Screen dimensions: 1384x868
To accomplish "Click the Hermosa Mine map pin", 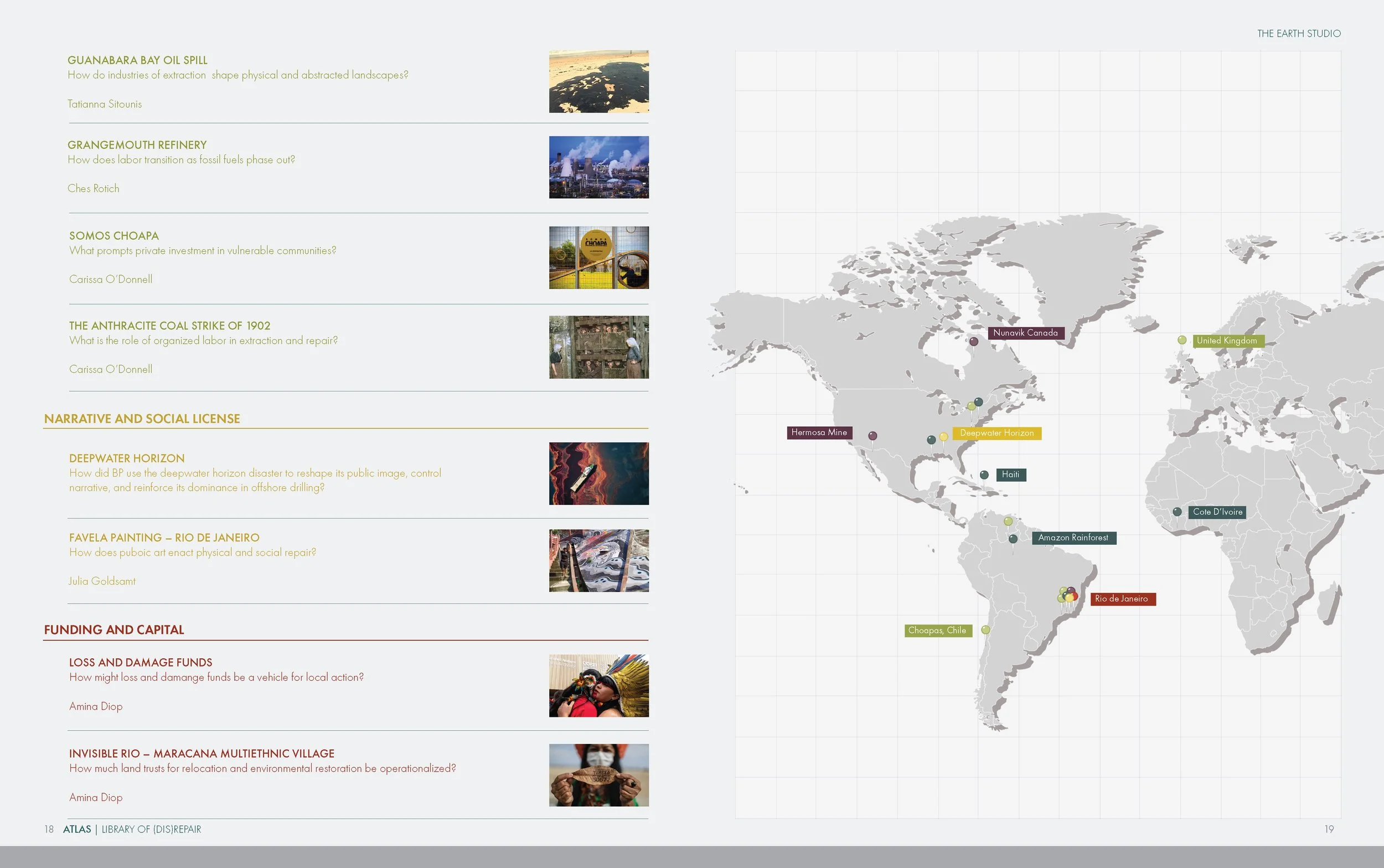I will (x=872, y=436).
